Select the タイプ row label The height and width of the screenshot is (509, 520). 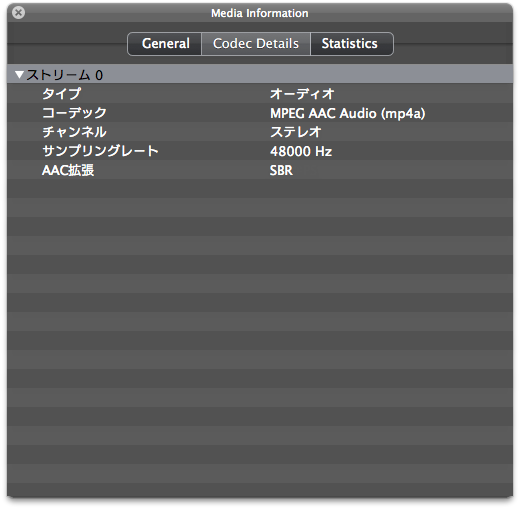(x=62, y=93)
